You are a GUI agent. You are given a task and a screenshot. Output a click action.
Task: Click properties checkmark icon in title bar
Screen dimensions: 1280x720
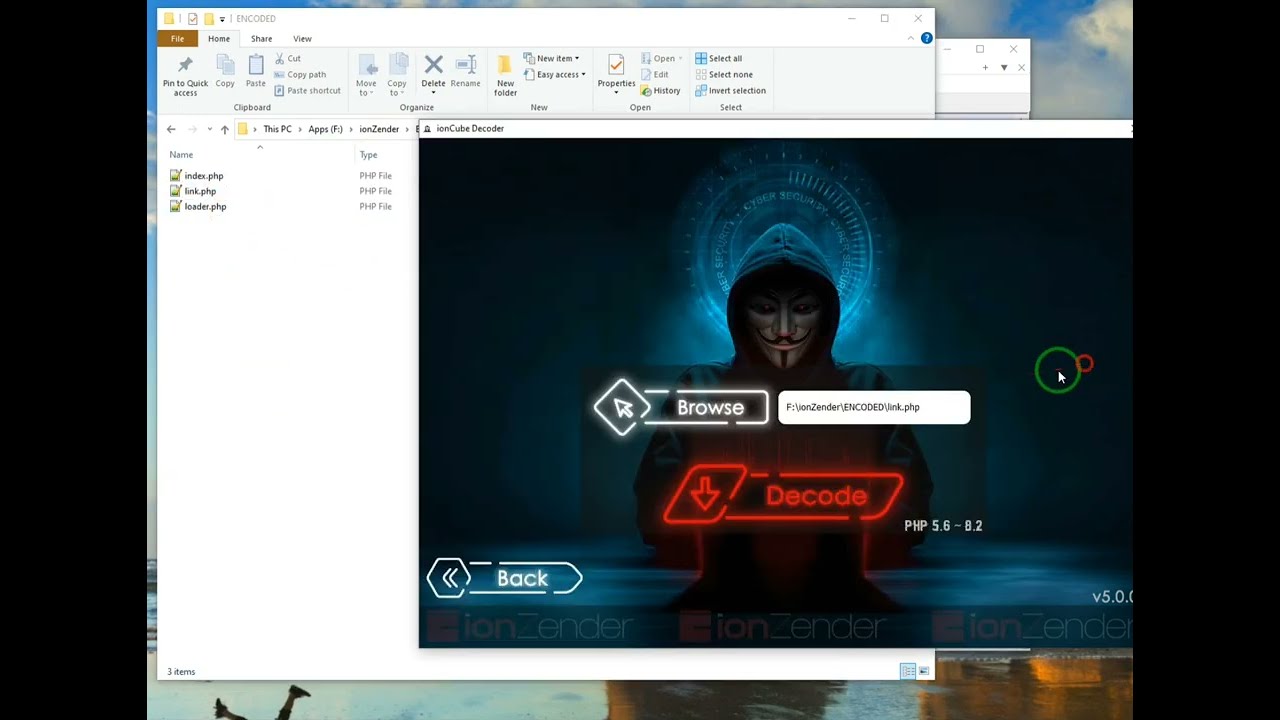pos(193,19)
